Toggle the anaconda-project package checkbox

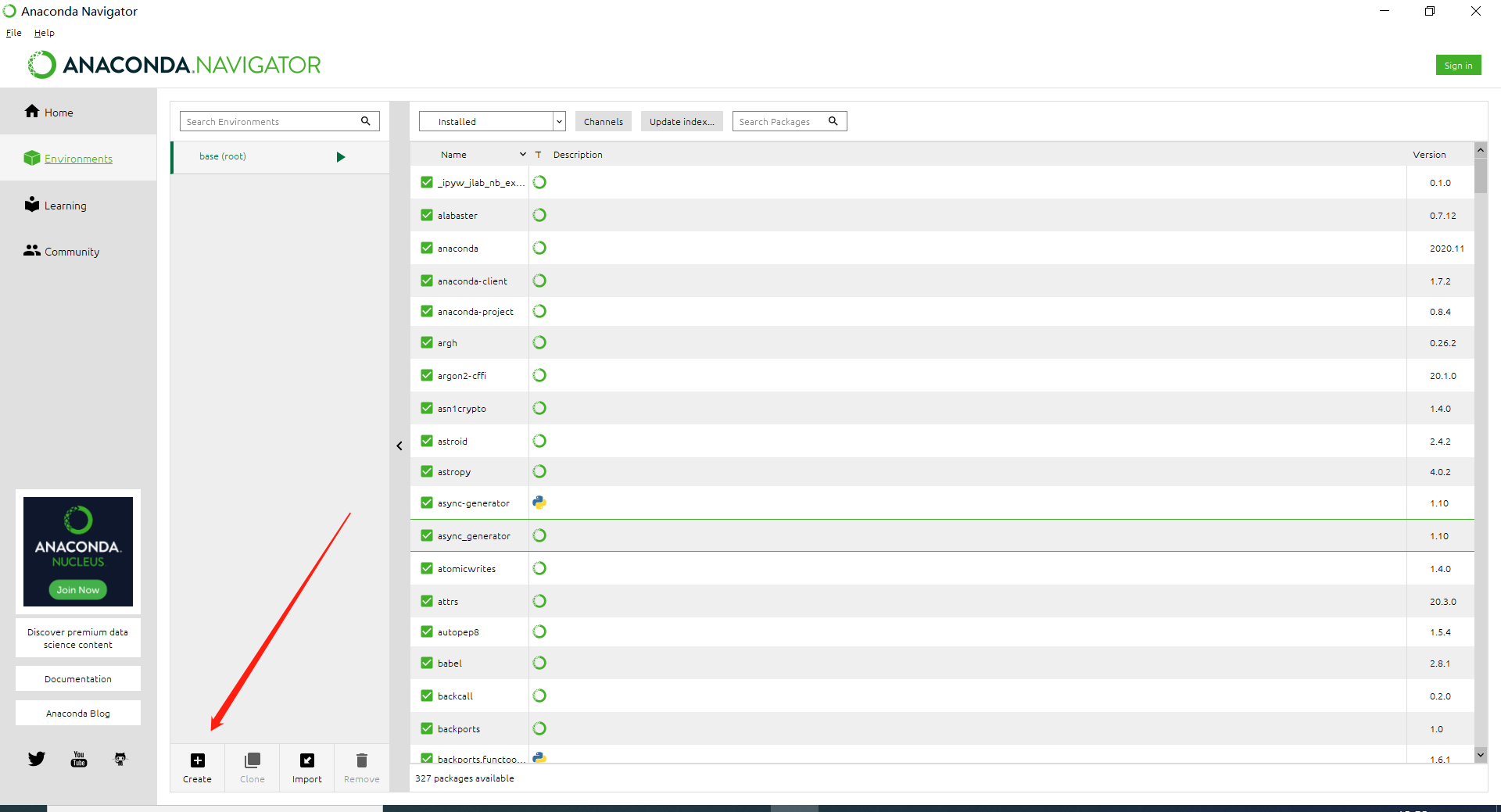point(427,311)
